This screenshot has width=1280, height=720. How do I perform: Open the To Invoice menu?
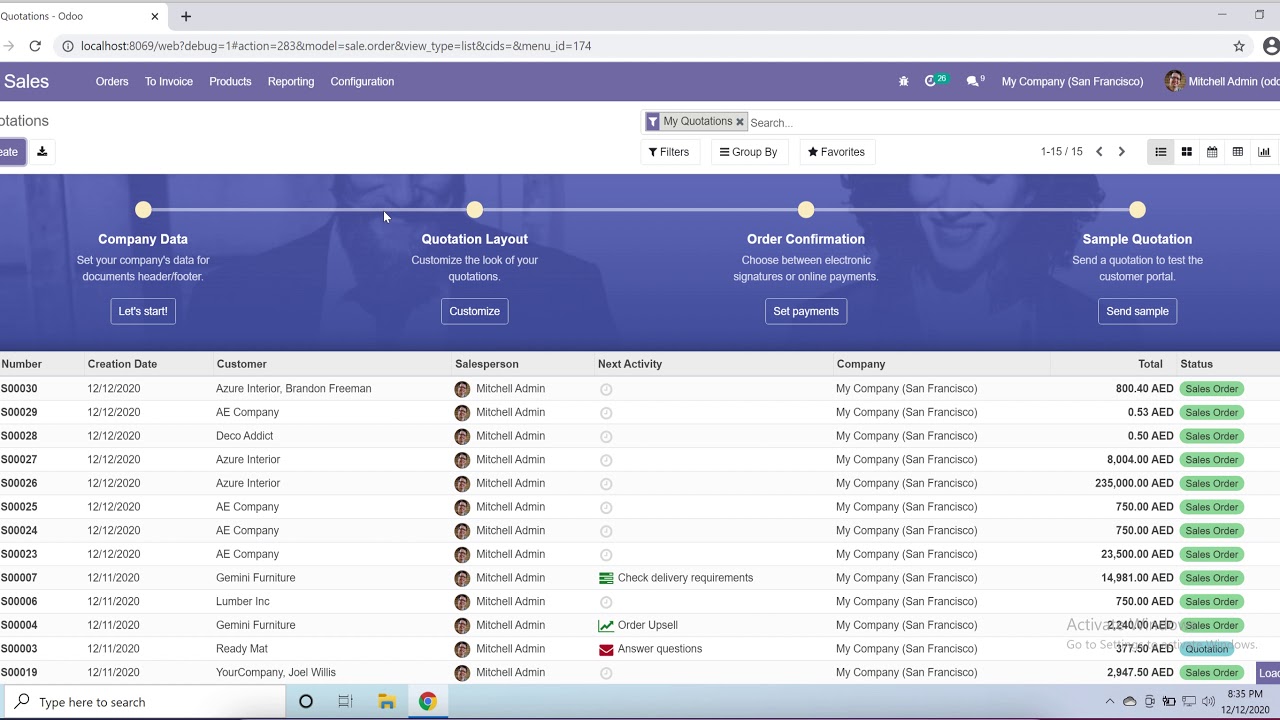[x=169, y=82]
